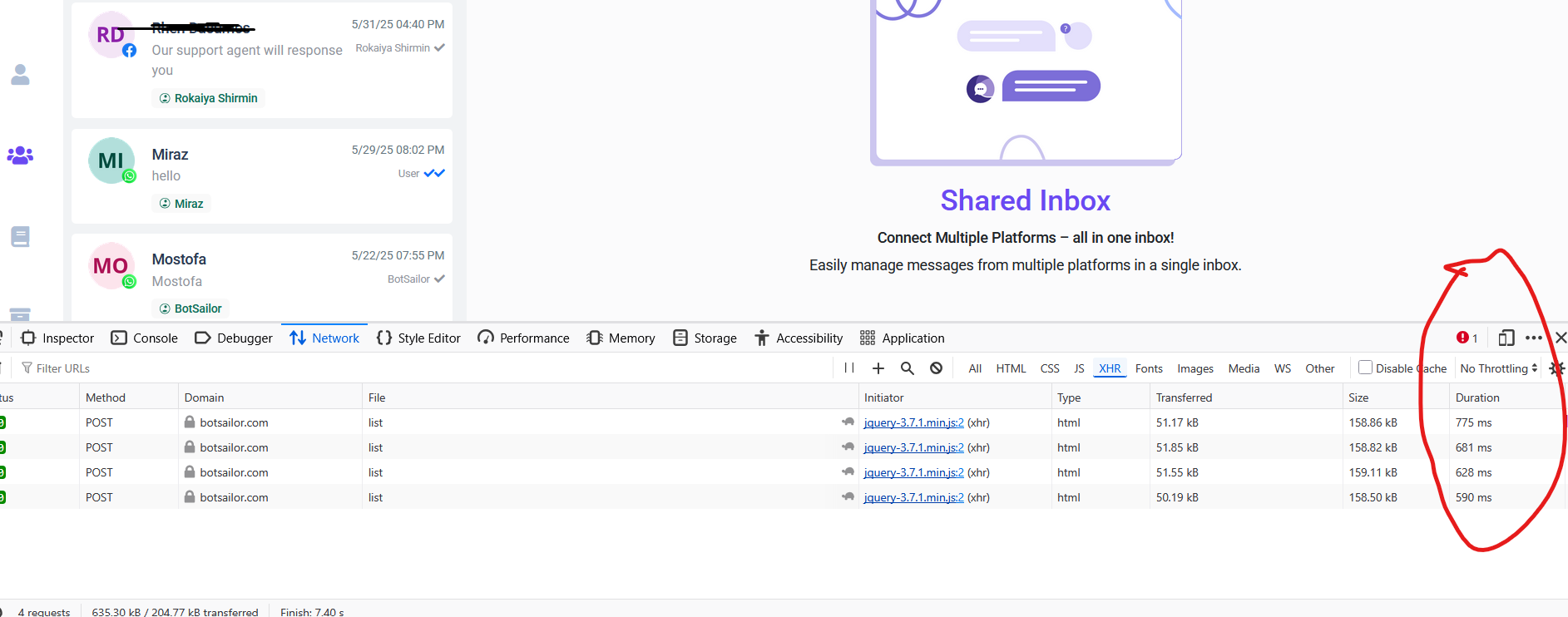
Task: Click the single user icon in sidebar
Action: coord(20,76)
